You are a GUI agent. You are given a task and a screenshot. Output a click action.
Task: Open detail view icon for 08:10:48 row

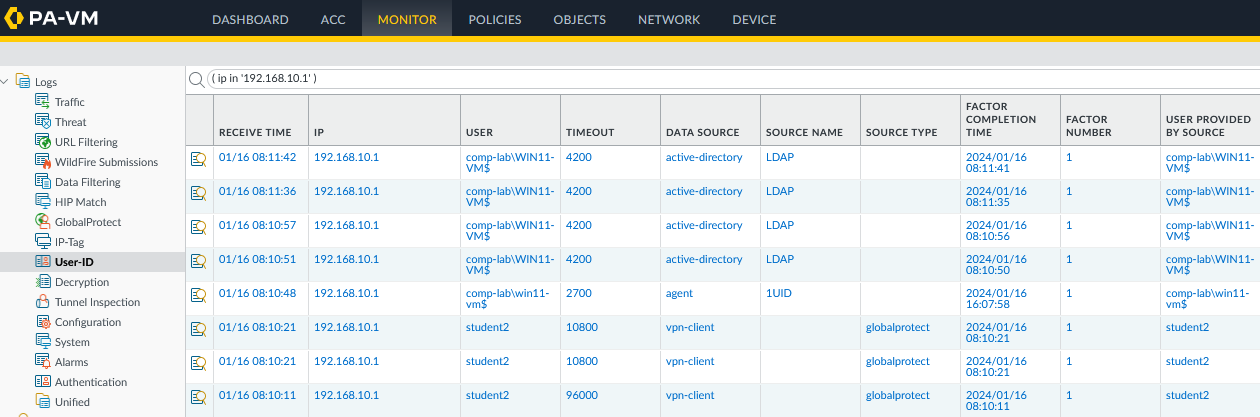(x=199, y=294)
